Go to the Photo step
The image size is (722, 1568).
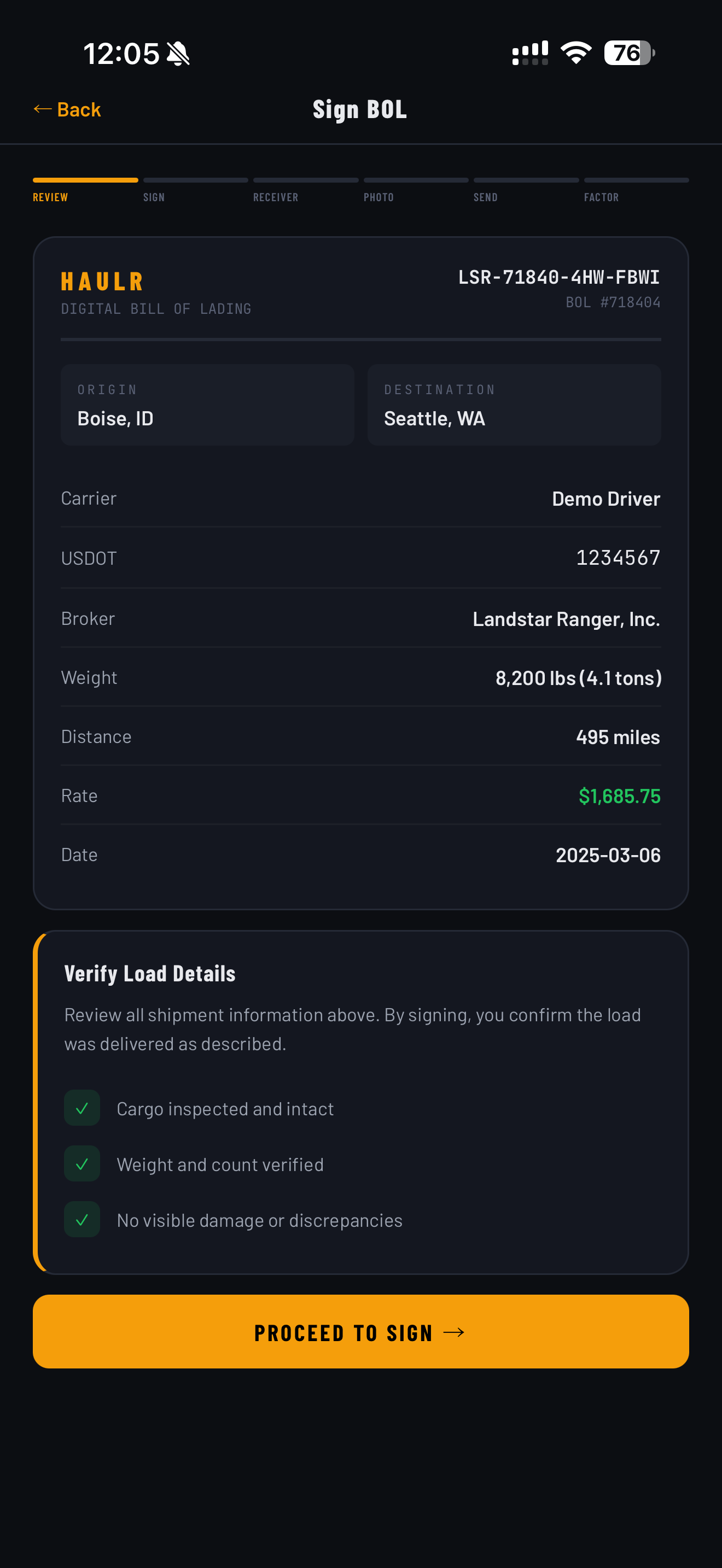[x=379, y=197]
